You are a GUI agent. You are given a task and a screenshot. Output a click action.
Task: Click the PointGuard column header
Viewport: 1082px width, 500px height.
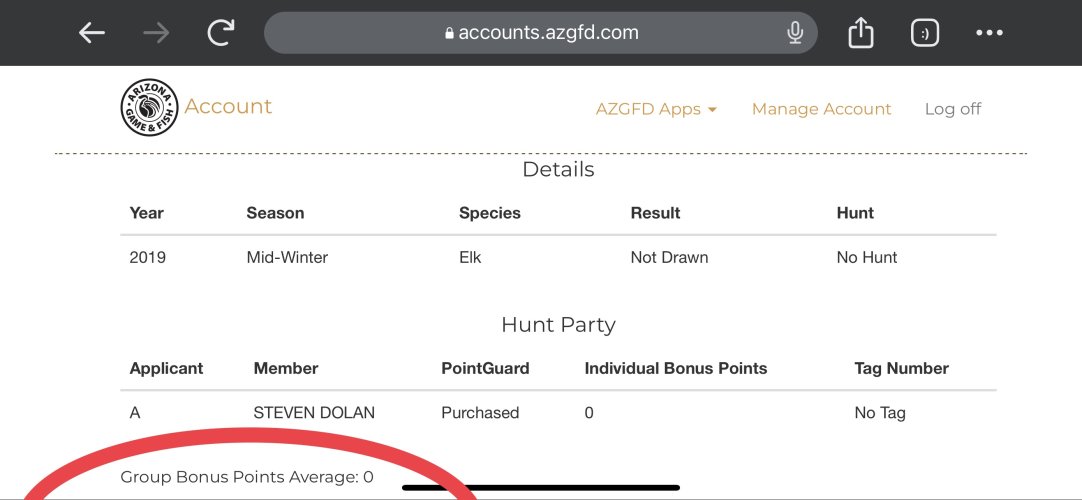(485, 368)
